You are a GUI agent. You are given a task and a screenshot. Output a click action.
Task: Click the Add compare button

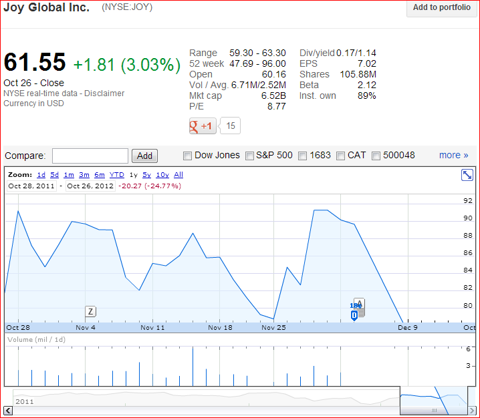coord(145,156)
